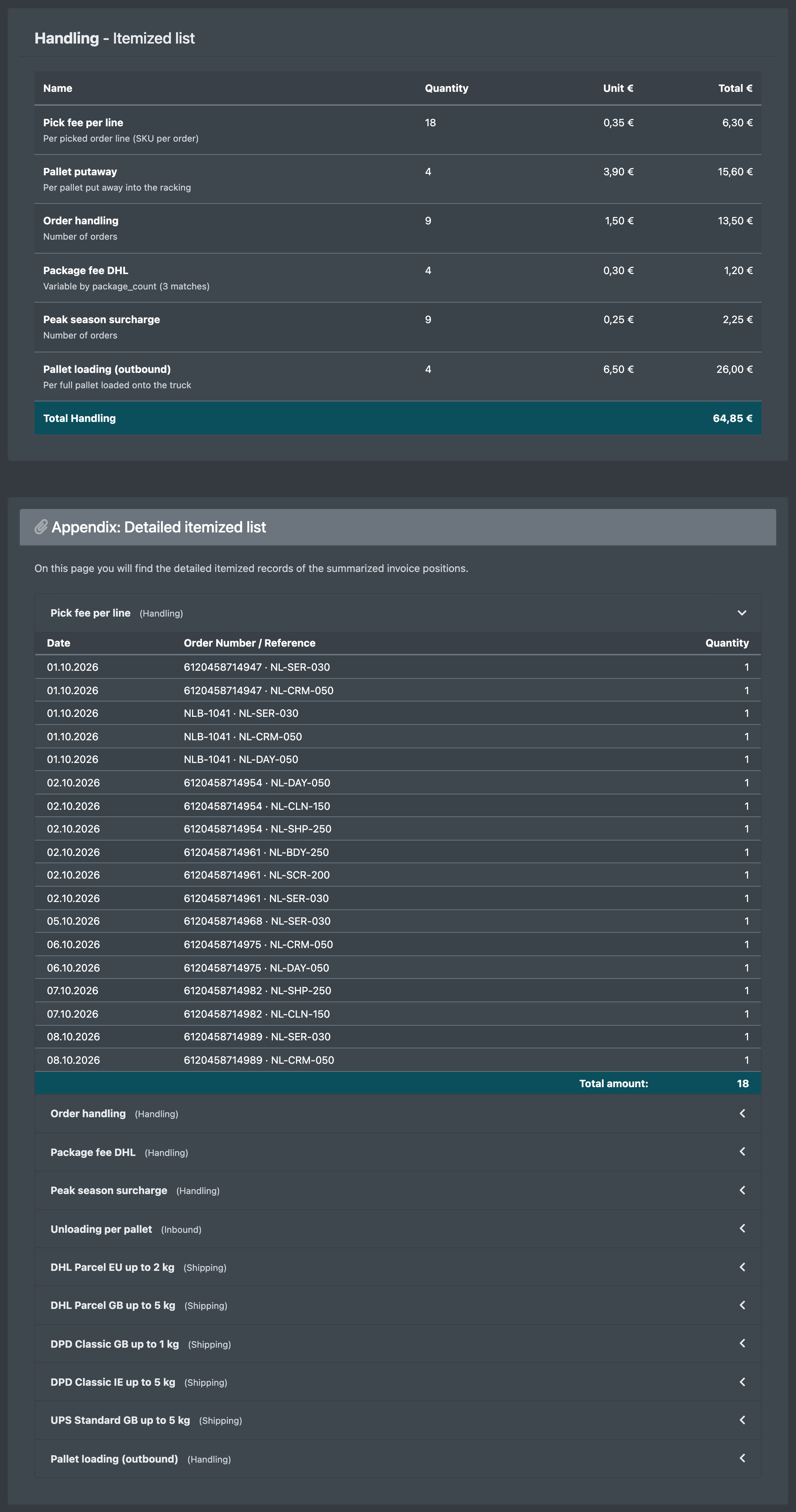Click the Quantity header in the appendix table
Image resolution: width=796 pixels, height=1512 pixels.
727,643
